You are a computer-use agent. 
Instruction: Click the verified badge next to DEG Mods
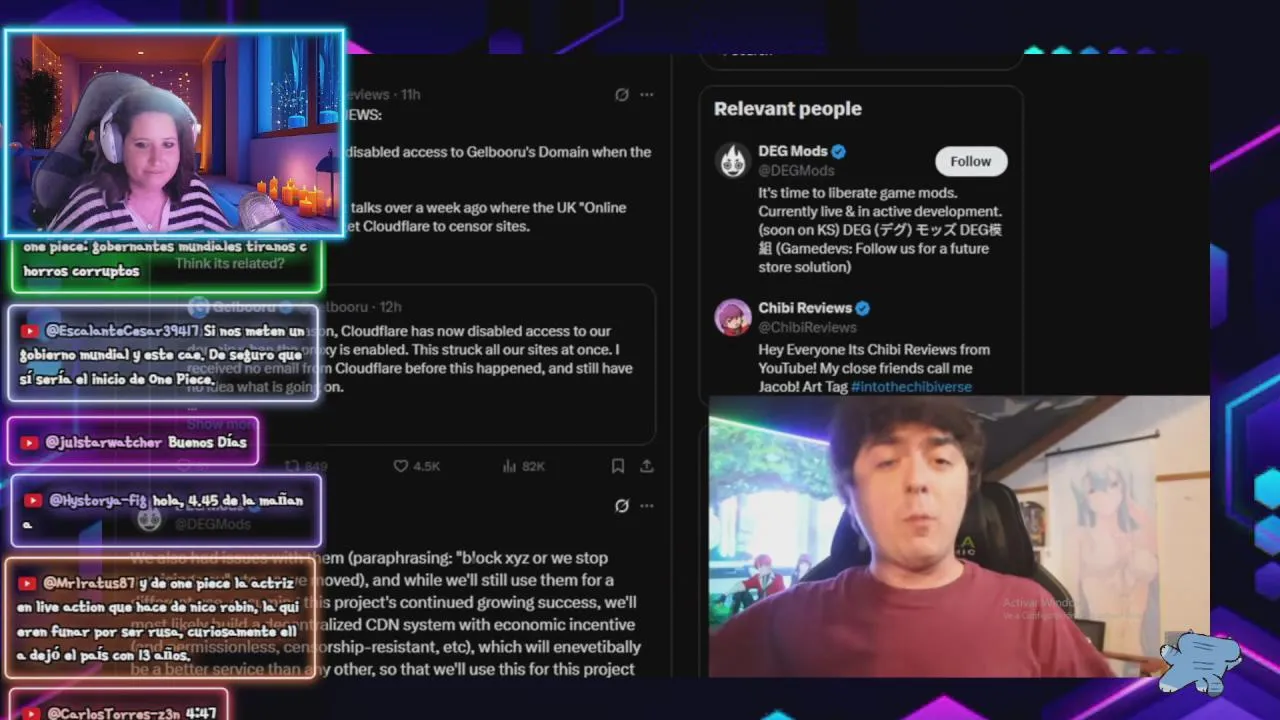(x=839, y=151)
